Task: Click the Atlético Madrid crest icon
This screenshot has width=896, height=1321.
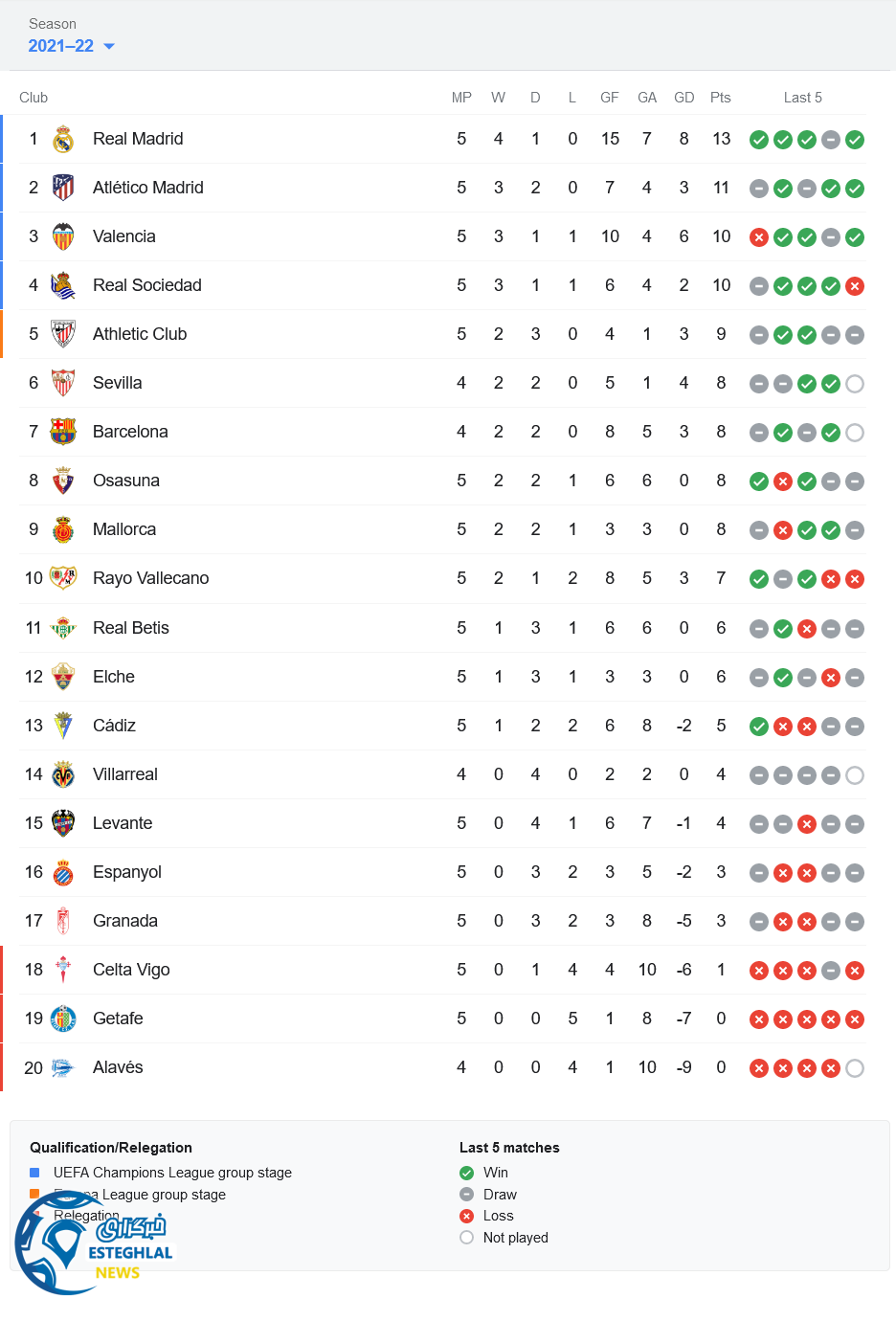Action: coord(63,188)
